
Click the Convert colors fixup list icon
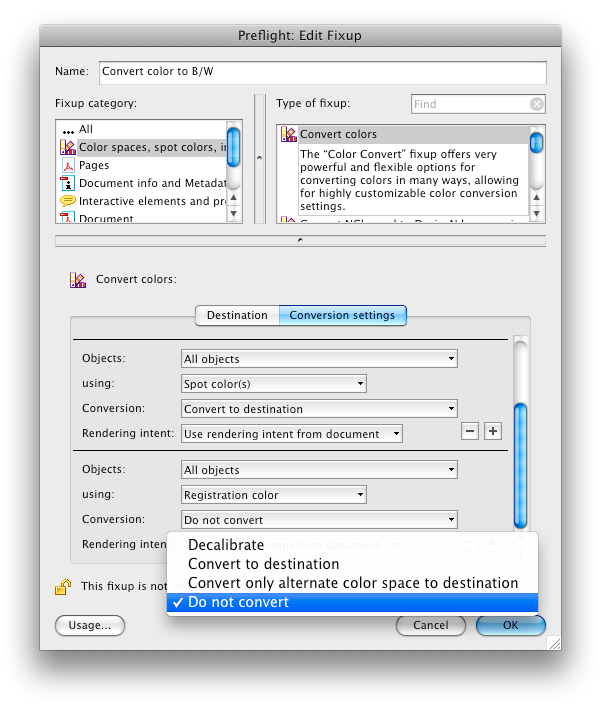pyautogui.click(x=289, y=134)
